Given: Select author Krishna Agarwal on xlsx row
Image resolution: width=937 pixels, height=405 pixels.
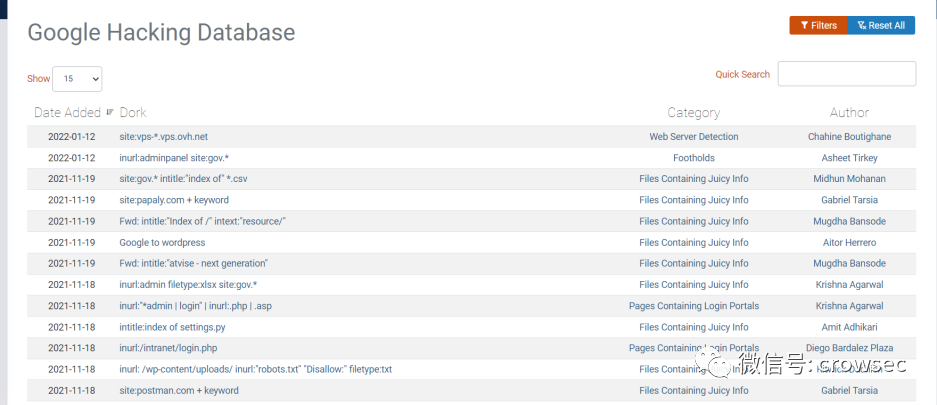Looking at the screenshot, I should [x=849, y=284].
